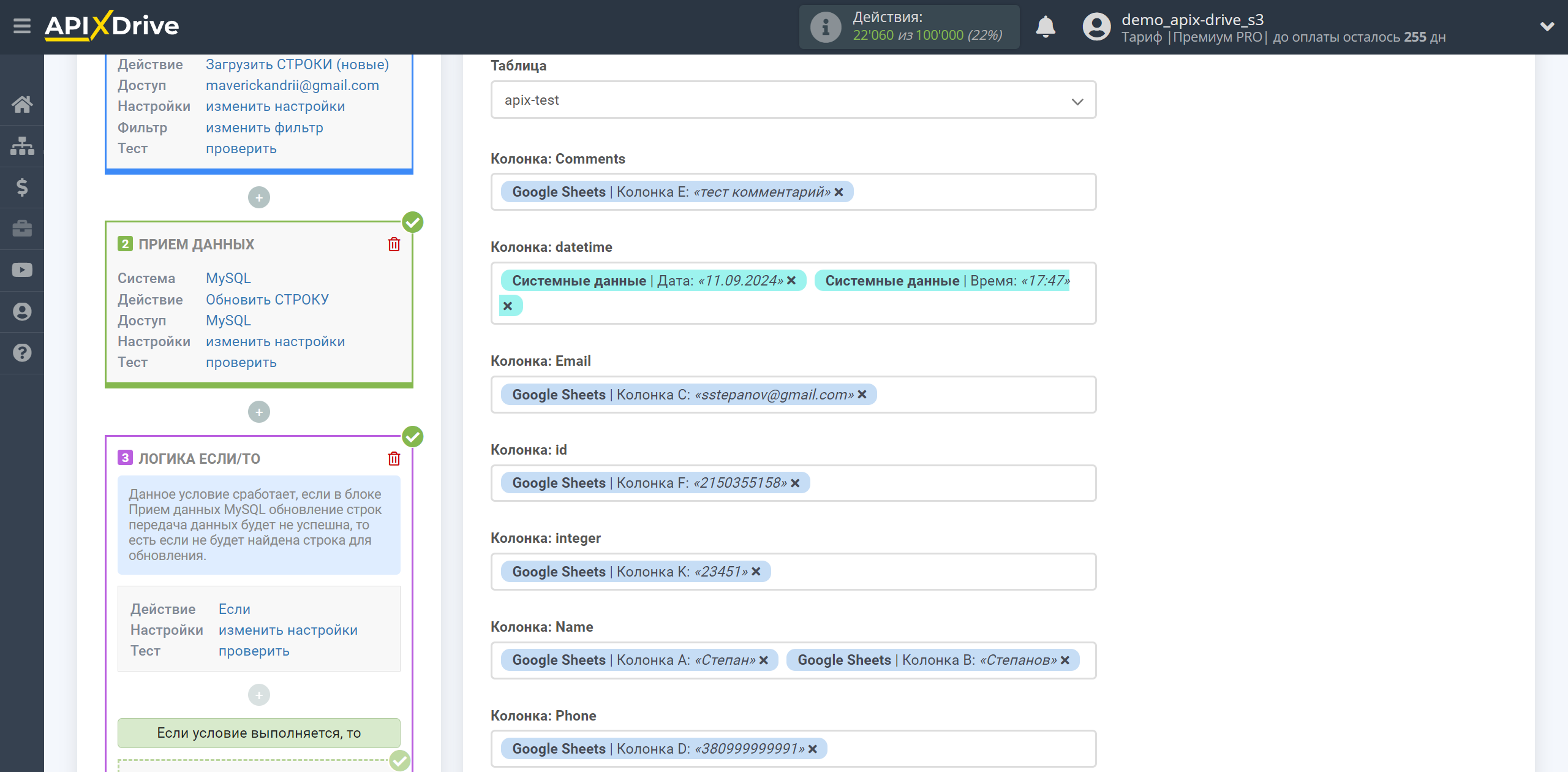1568x772 pixels.
Task: Click inside the integer column field
Action: coord(793,572)
